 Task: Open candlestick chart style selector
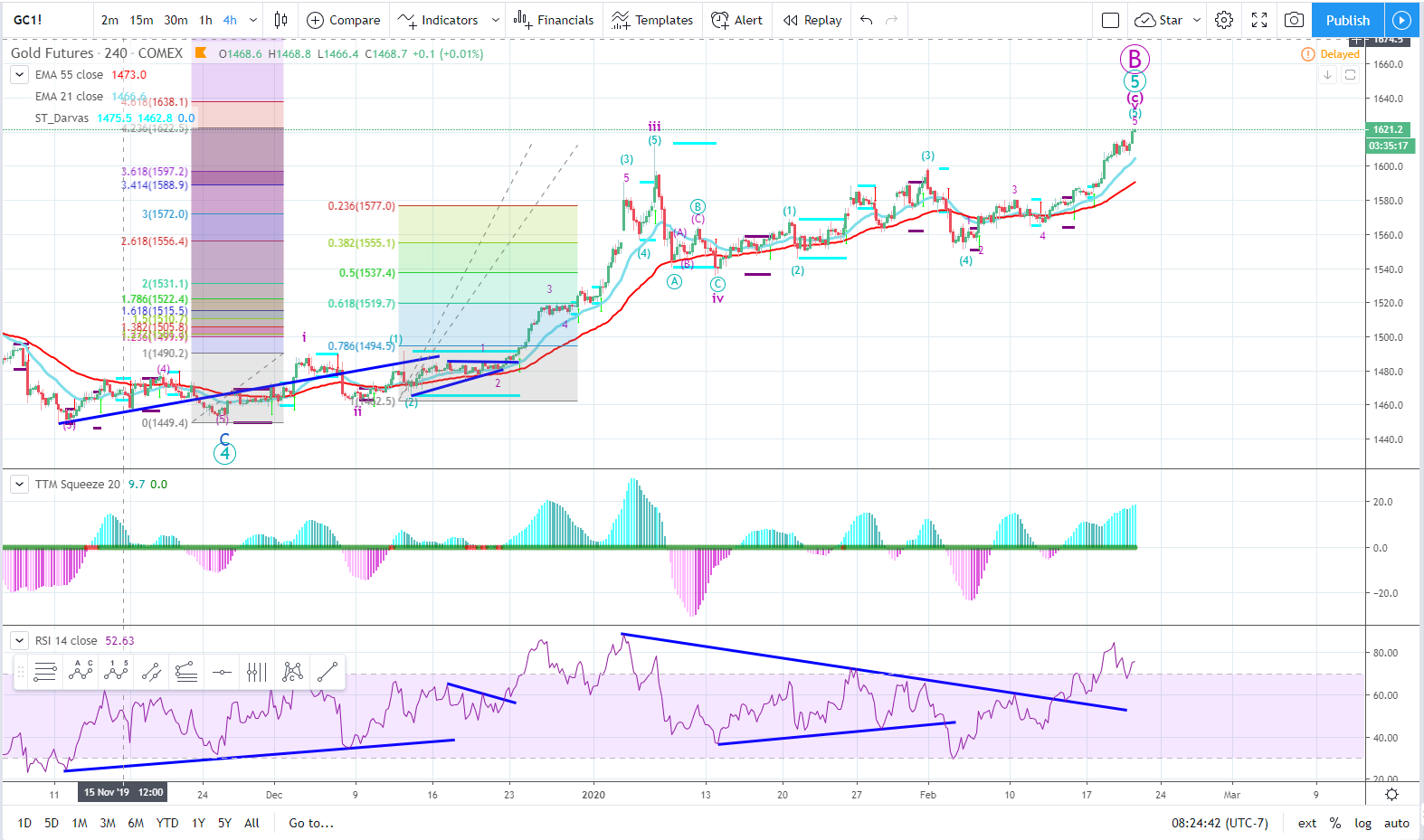[x=280, y=20]
